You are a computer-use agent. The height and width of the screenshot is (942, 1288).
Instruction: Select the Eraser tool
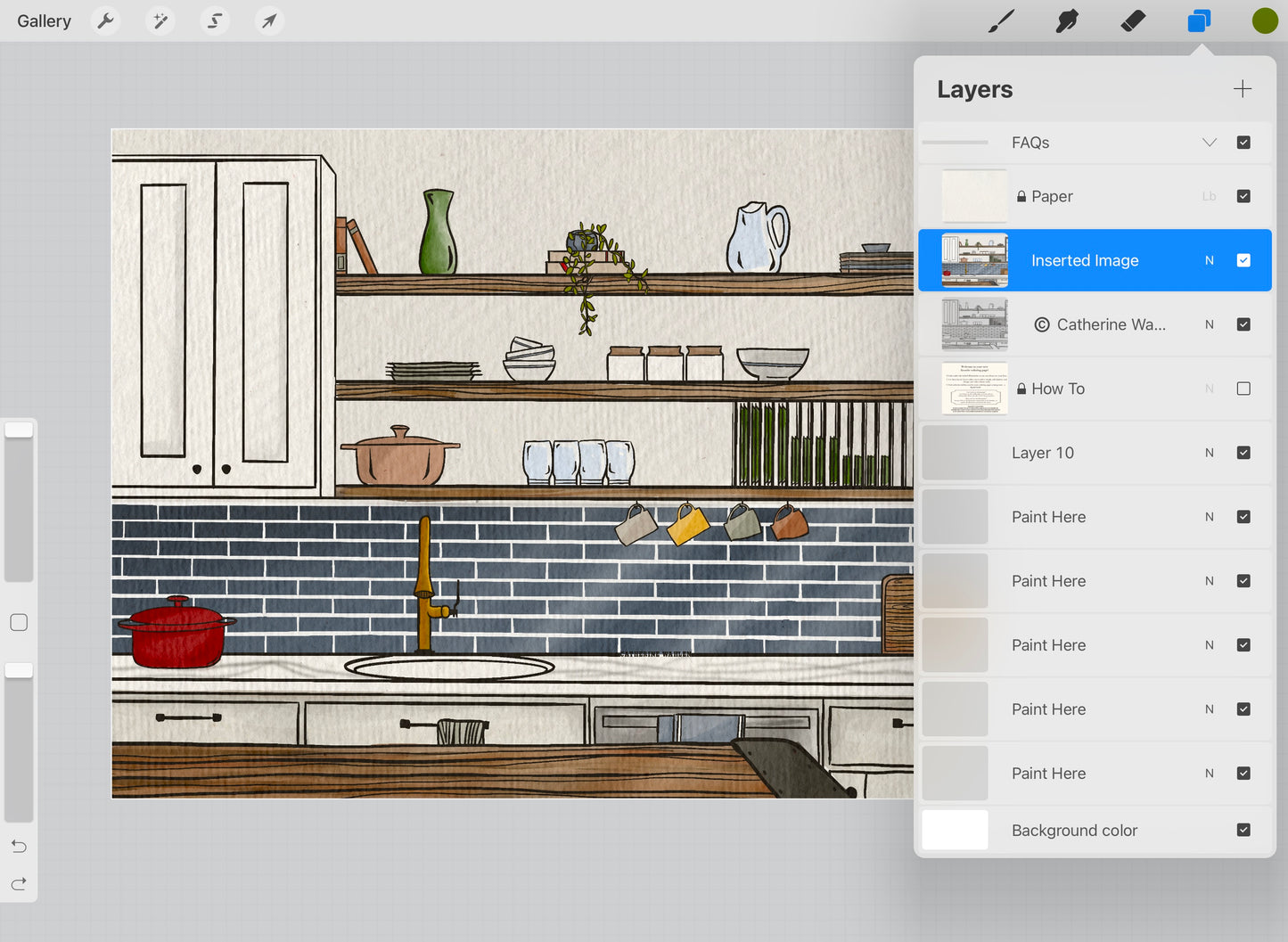1133,20
